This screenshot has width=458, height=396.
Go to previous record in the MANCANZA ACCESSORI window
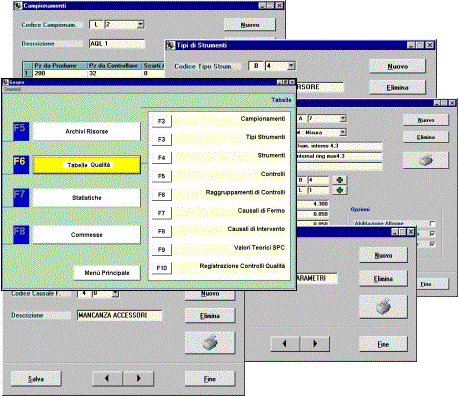107,378
